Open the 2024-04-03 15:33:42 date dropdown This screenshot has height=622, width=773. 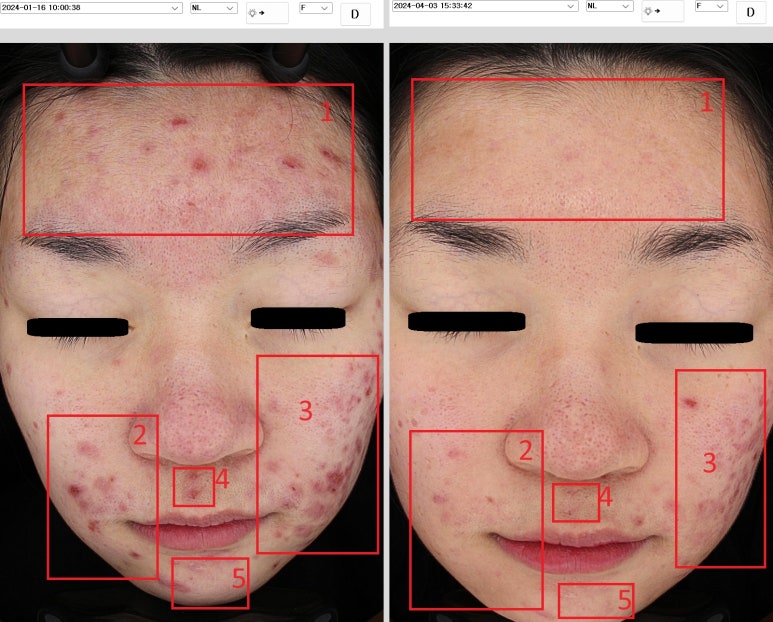click(x=485, y=6)
